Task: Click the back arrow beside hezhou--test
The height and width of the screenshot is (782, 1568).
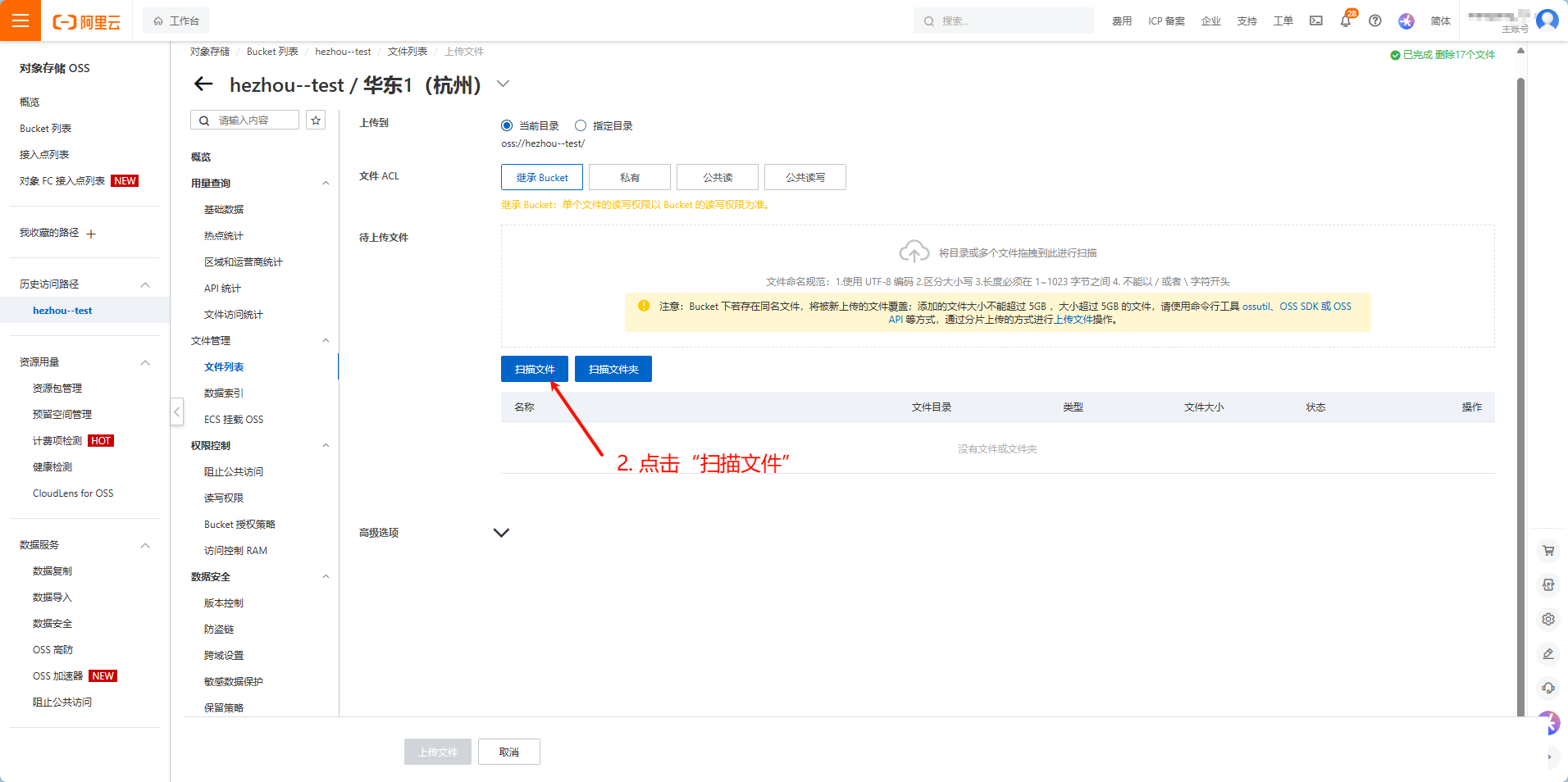Action: [x=203, y=84]
